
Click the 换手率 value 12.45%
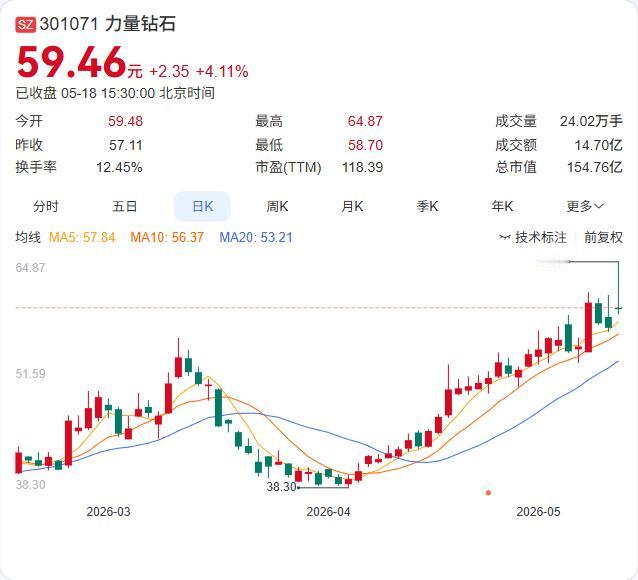coord(119,167)
